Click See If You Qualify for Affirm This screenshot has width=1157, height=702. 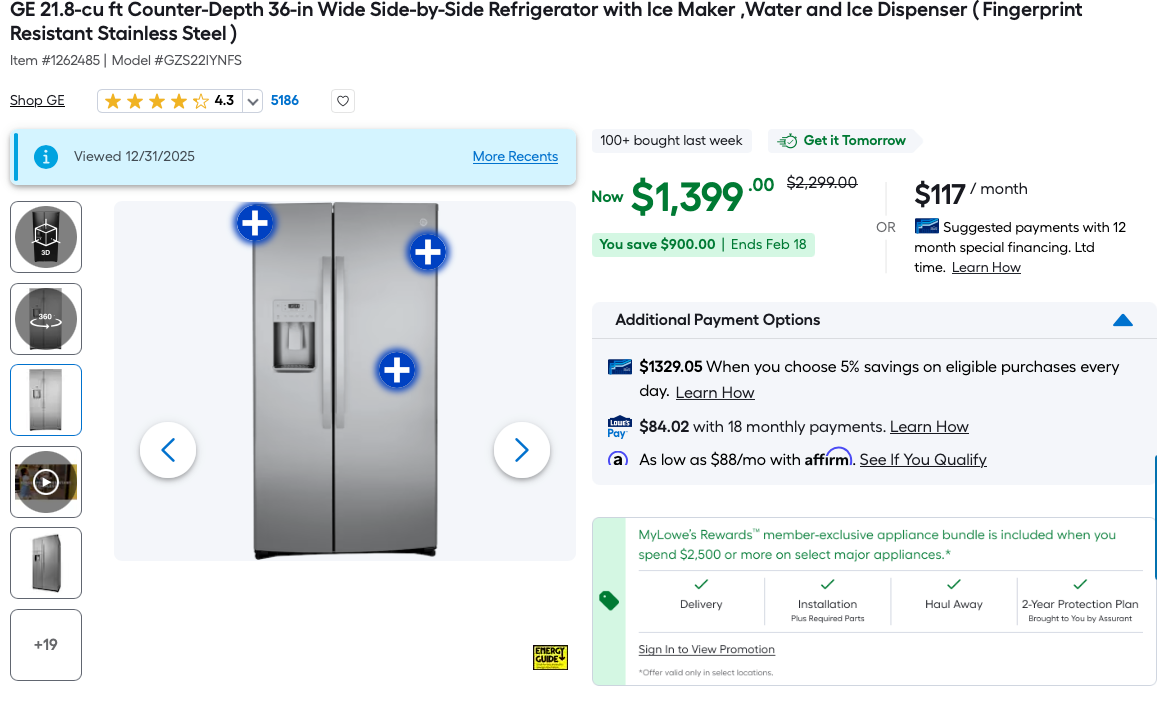click(922, 459)
